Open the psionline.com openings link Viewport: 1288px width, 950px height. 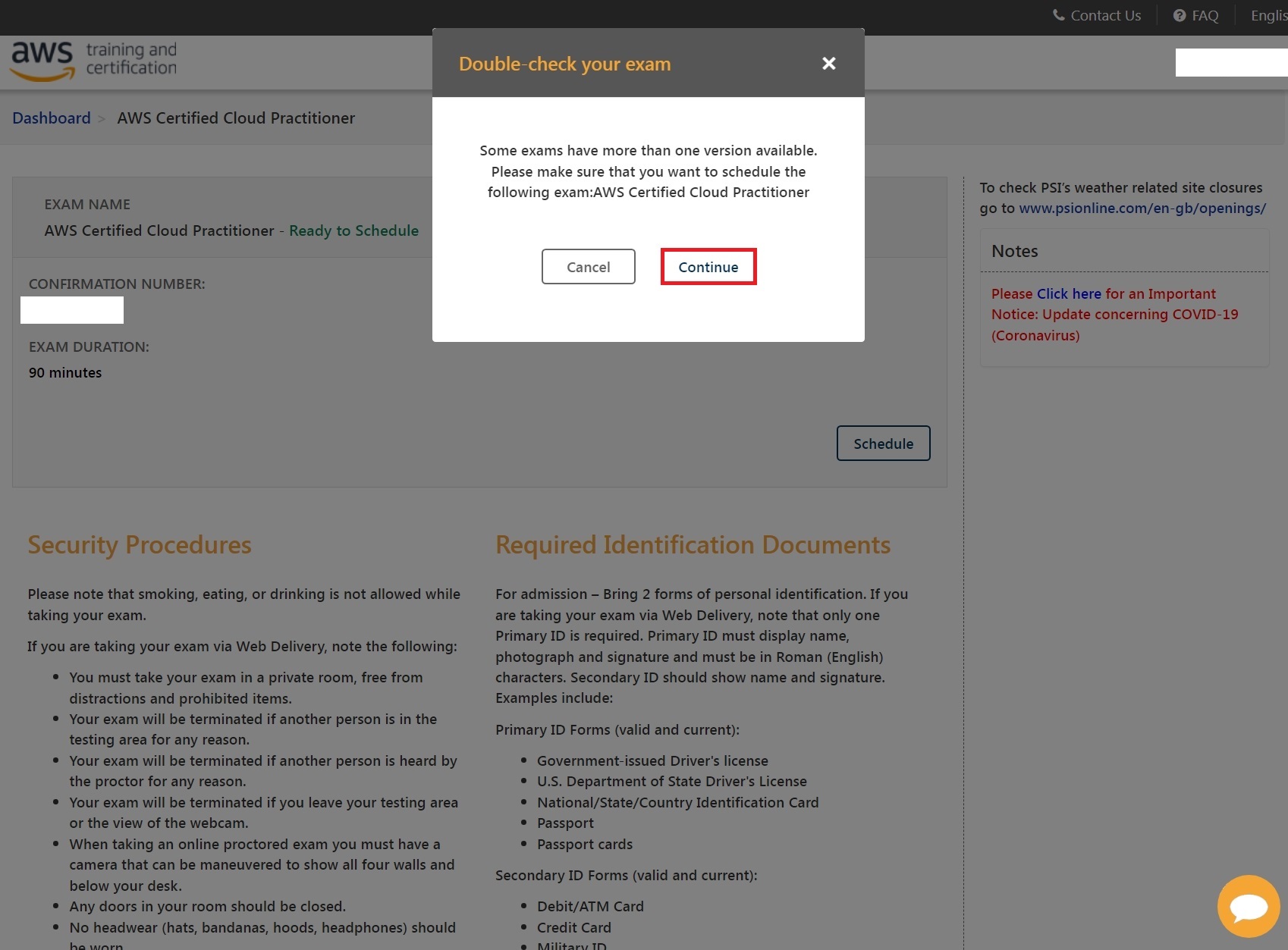click(1142, 208)
